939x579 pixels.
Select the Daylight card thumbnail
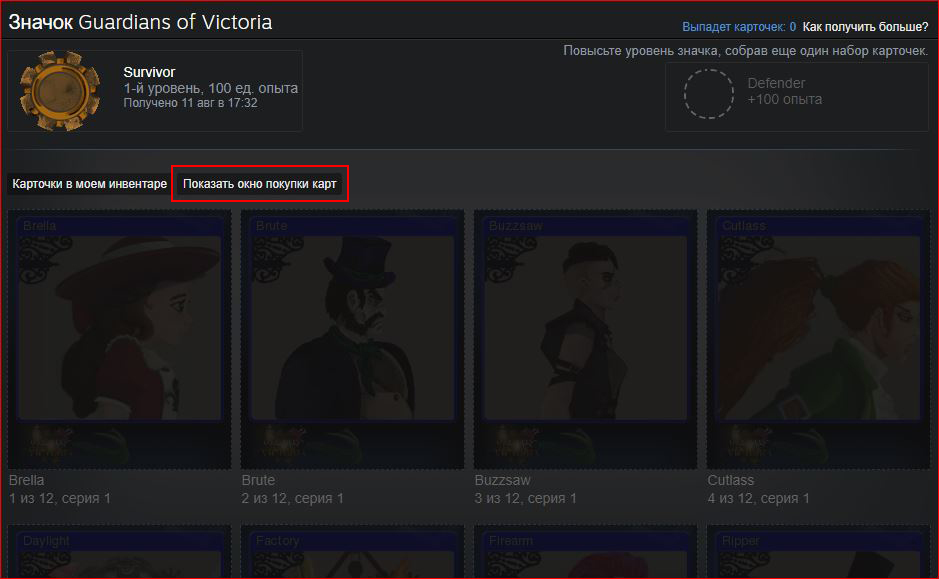tap(119, 551)
